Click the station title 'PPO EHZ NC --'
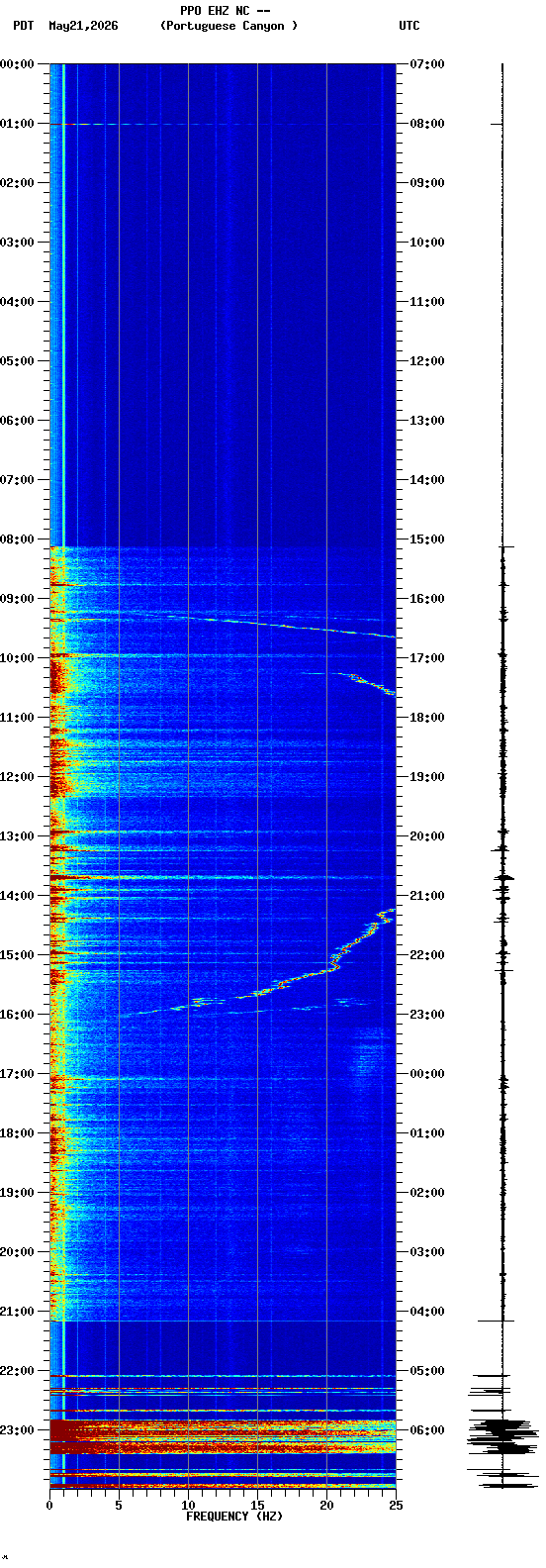The width and height of the screenshot is (546, 1568). click(x=226, y=11)
